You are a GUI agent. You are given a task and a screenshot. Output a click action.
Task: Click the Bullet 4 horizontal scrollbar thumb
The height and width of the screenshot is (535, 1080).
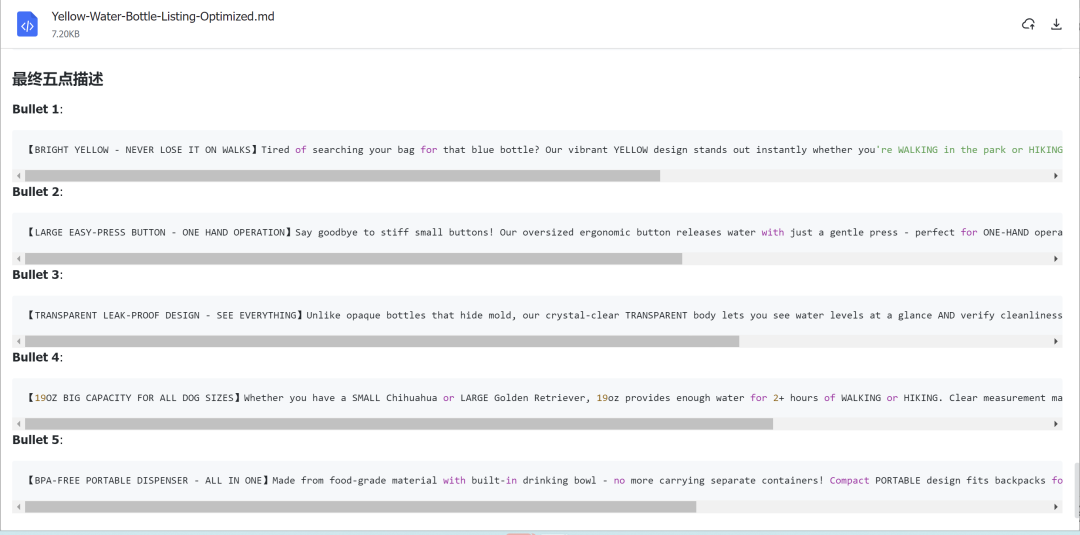pyautogui.click(x=399, y=424)
